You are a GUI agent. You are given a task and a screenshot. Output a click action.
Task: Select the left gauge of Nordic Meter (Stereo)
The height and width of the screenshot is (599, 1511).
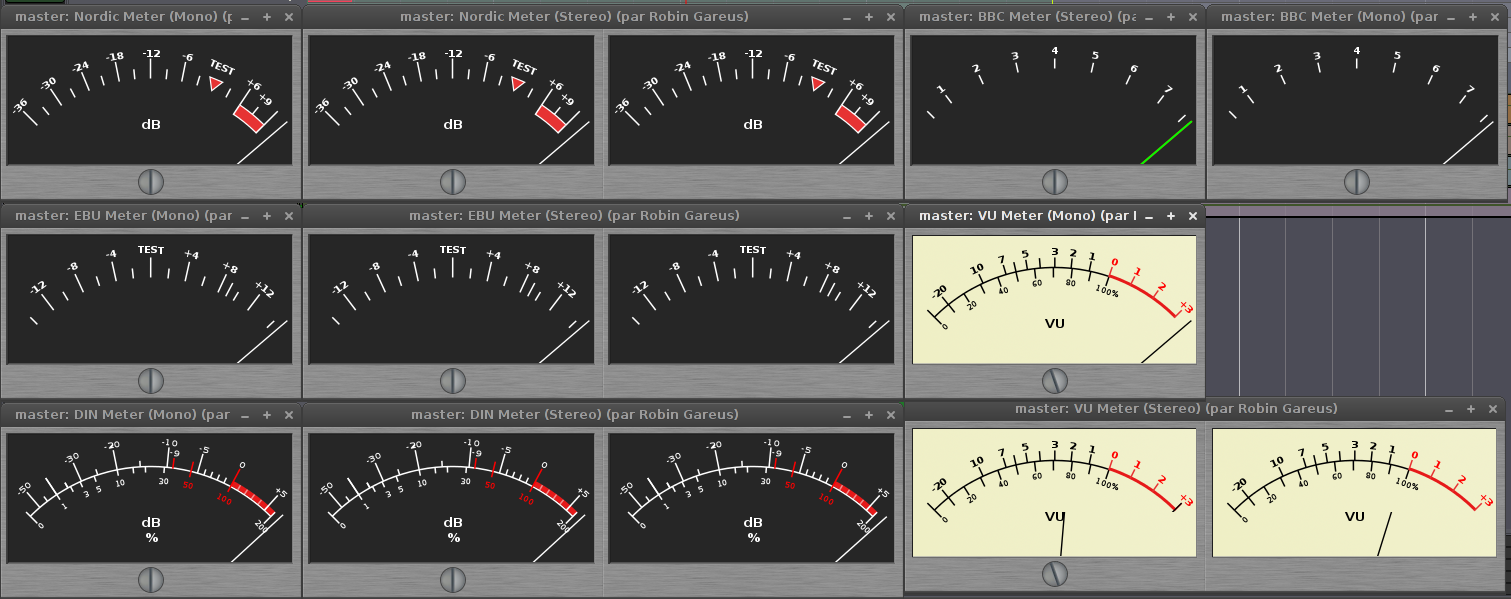coord(452,100)
